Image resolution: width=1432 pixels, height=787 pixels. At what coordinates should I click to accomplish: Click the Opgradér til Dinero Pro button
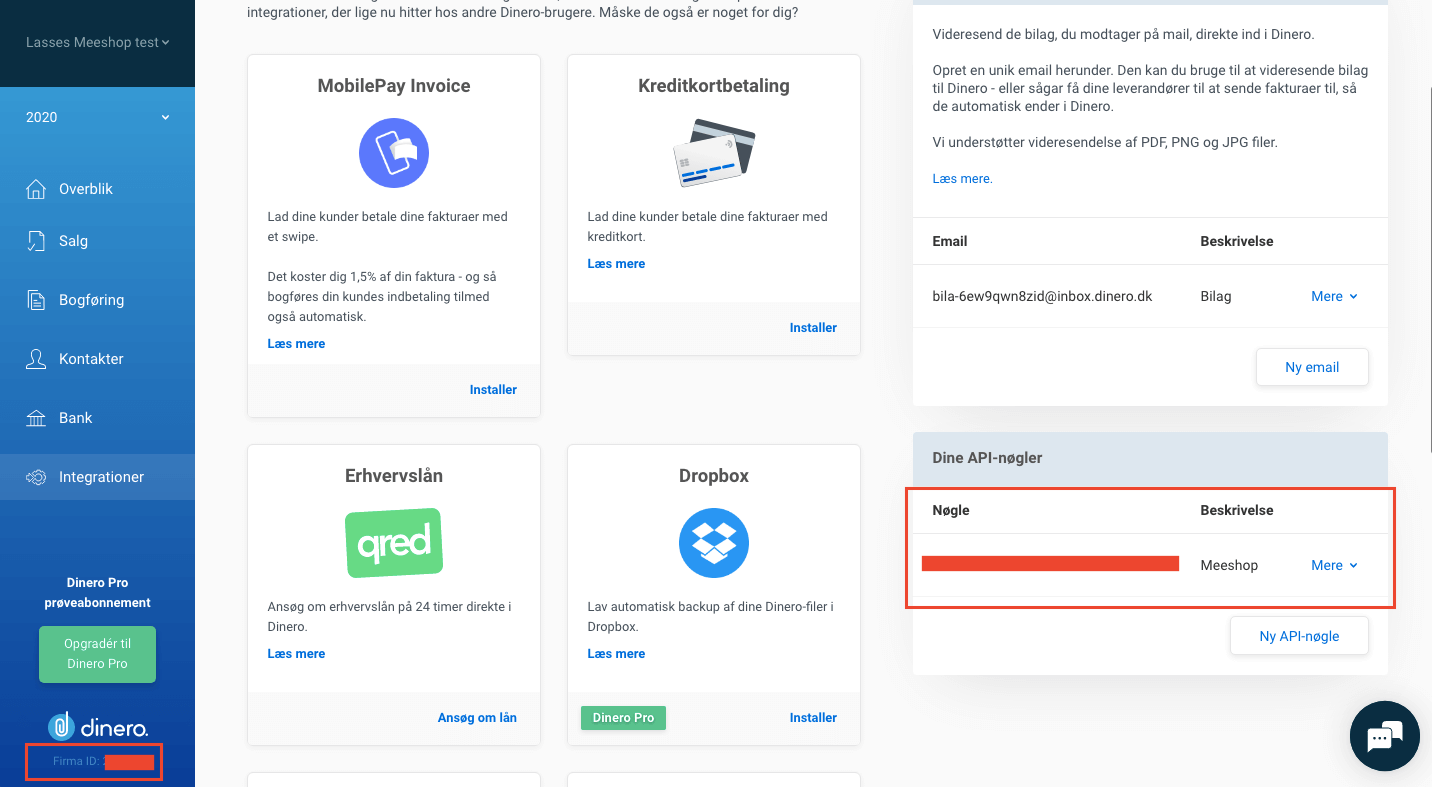(97, 654)
